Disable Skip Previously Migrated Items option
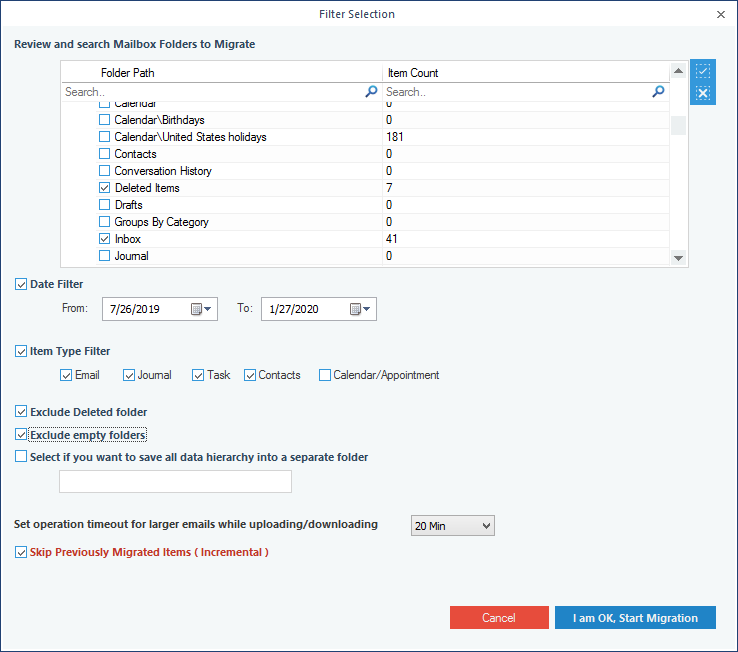 point(21,552)
